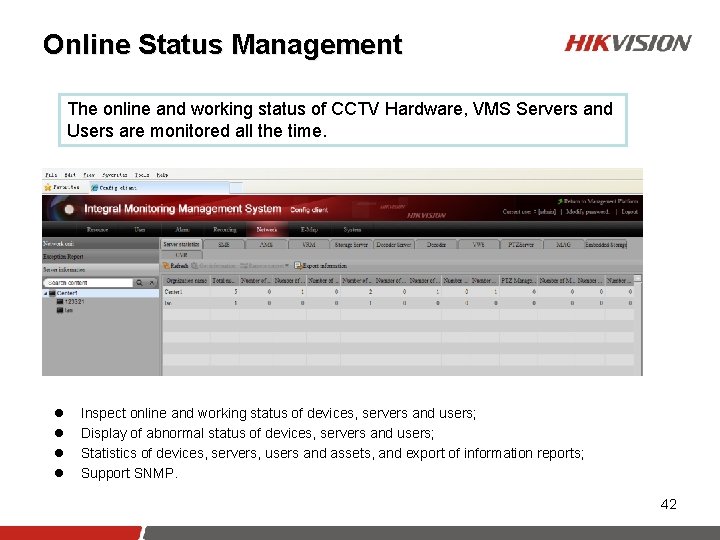Click the table's vertical scrollbar top button

click(x=638, y=279)
